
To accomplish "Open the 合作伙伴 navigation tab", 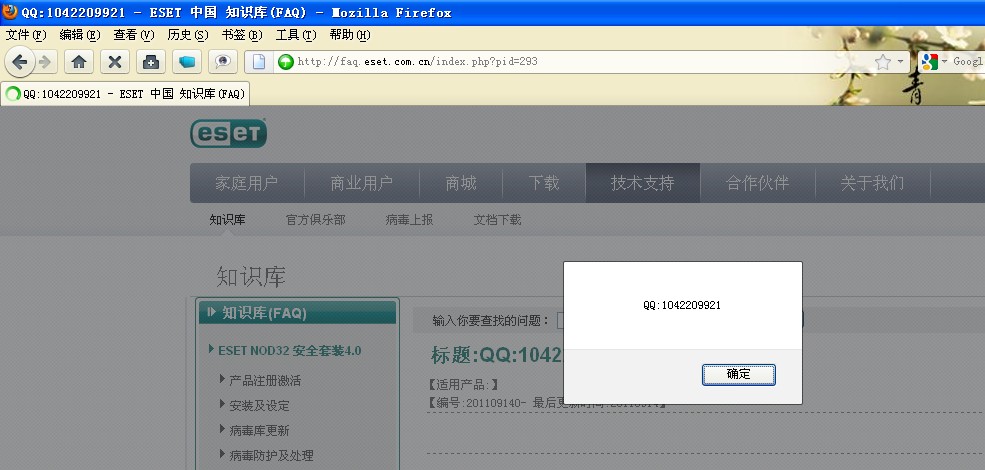I will 758,183.
